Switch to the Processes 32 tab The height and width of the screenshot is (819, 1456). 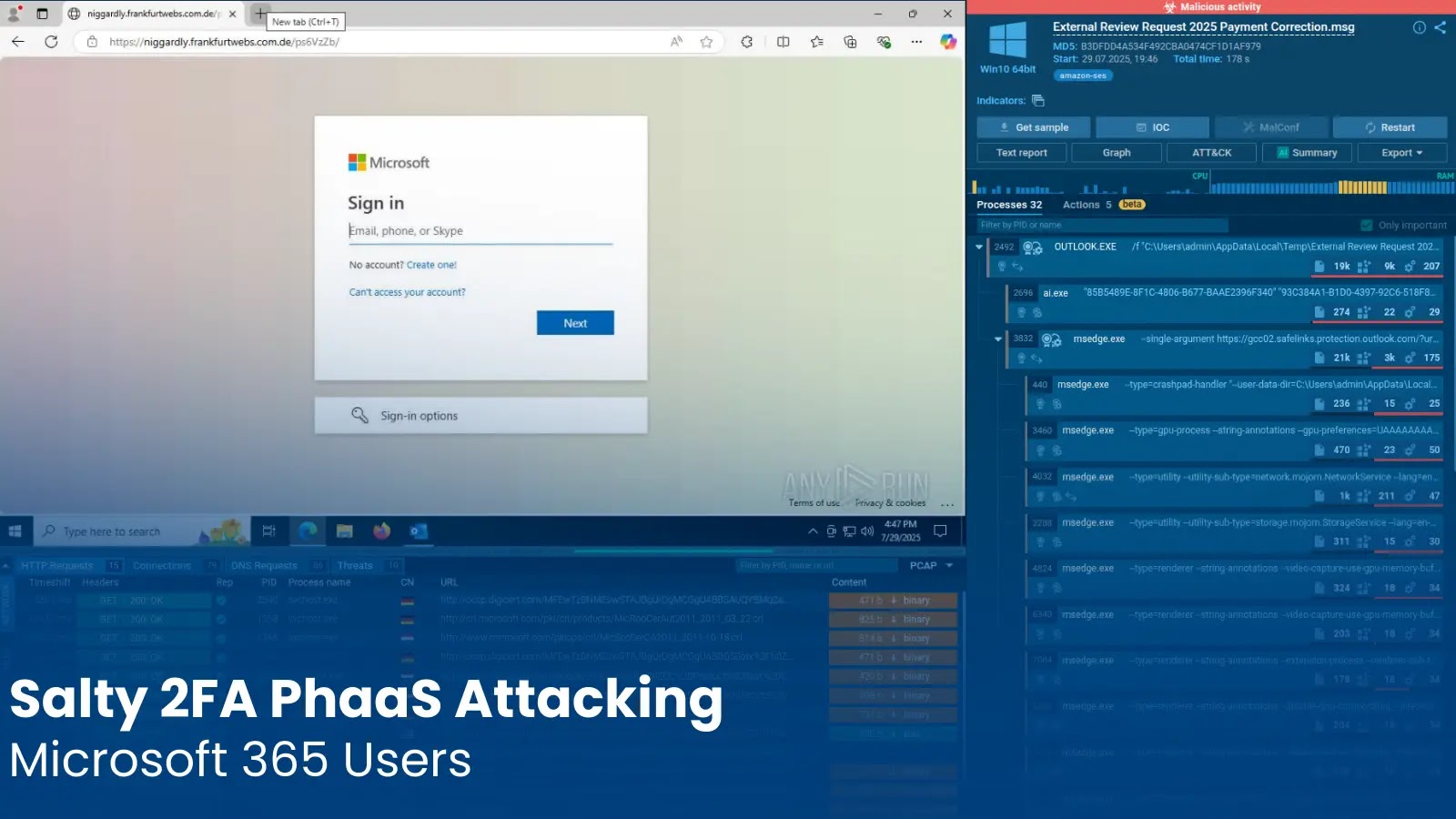click(x=1009, y=205)
